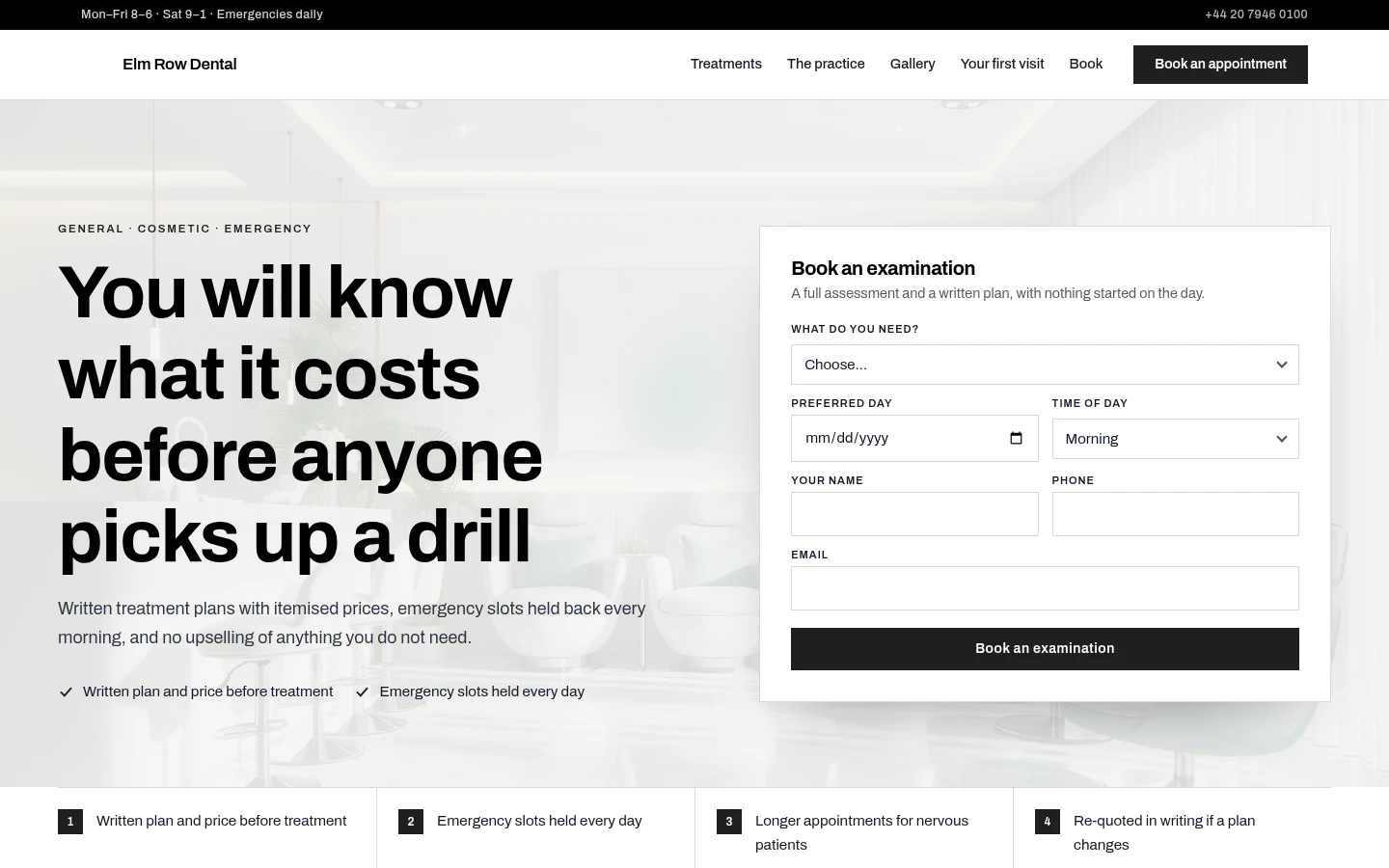Click the headline You will know what it costs
1389x868 pixels.
click(300, 414)
